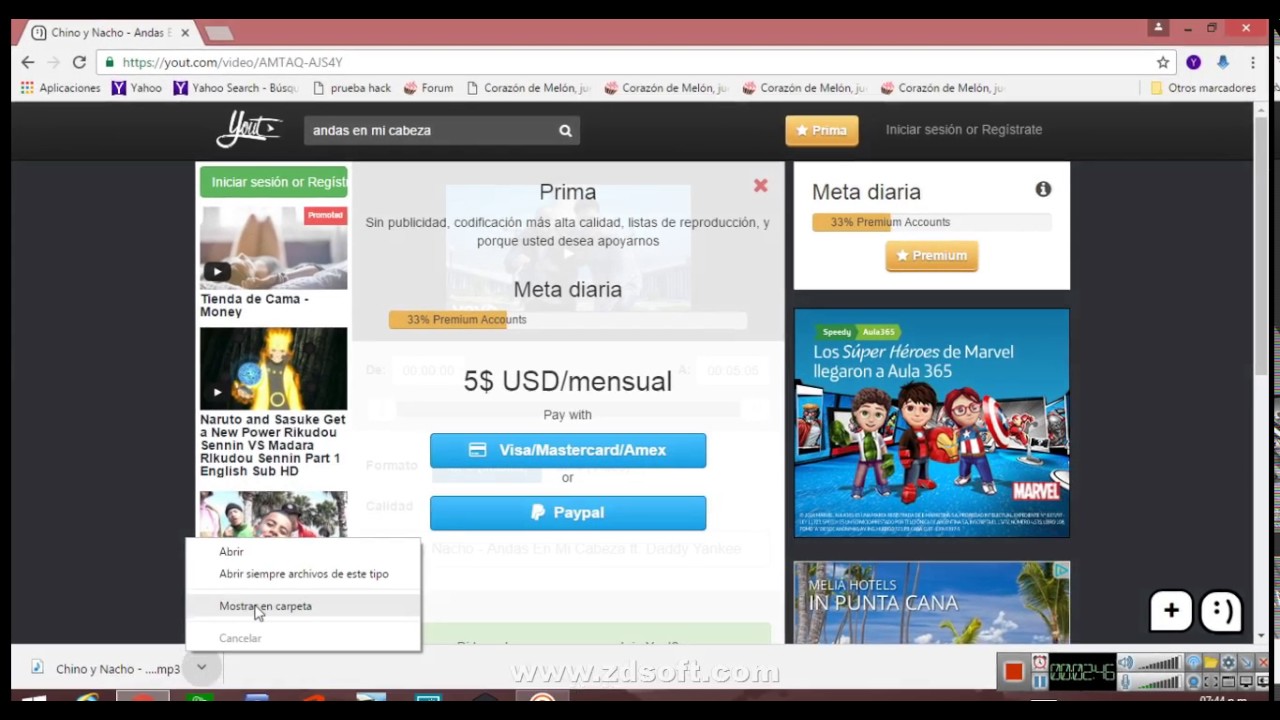This screenshot has height=720, width=1280.
Task: Pause the screen recording
Action: (1040, 682)
